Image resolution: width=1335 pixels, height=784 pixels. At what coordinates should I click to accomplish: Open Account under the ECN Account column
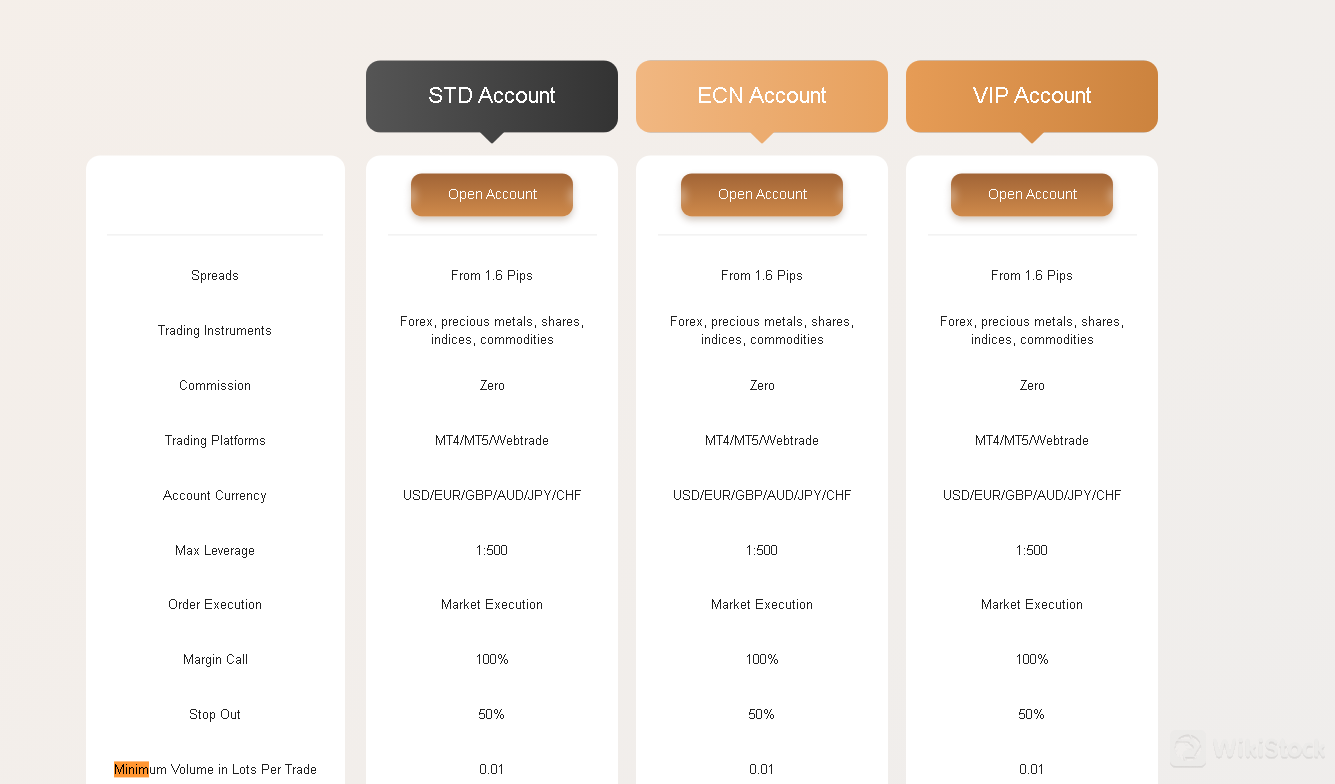[x=761, y=194]
